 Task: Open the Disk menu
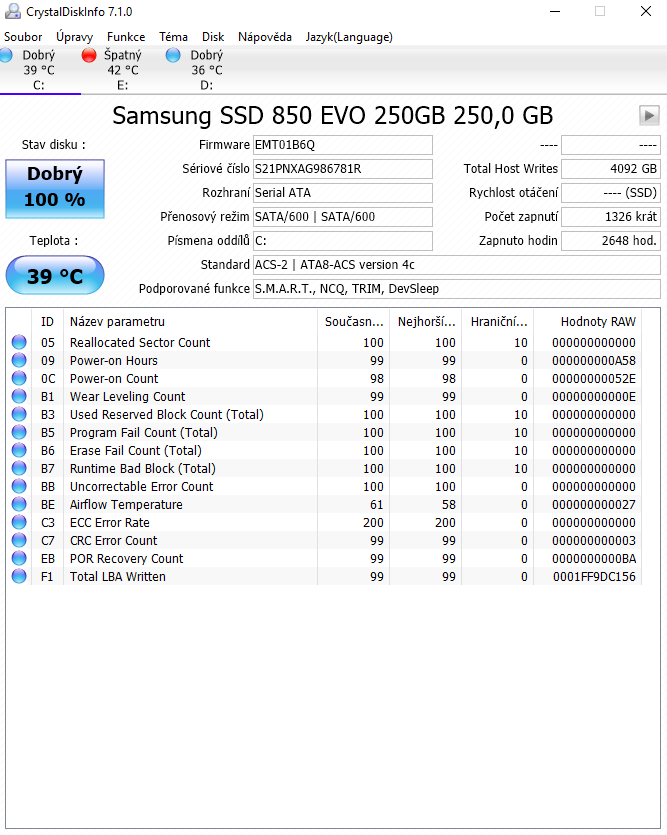(x=213, y=37)
